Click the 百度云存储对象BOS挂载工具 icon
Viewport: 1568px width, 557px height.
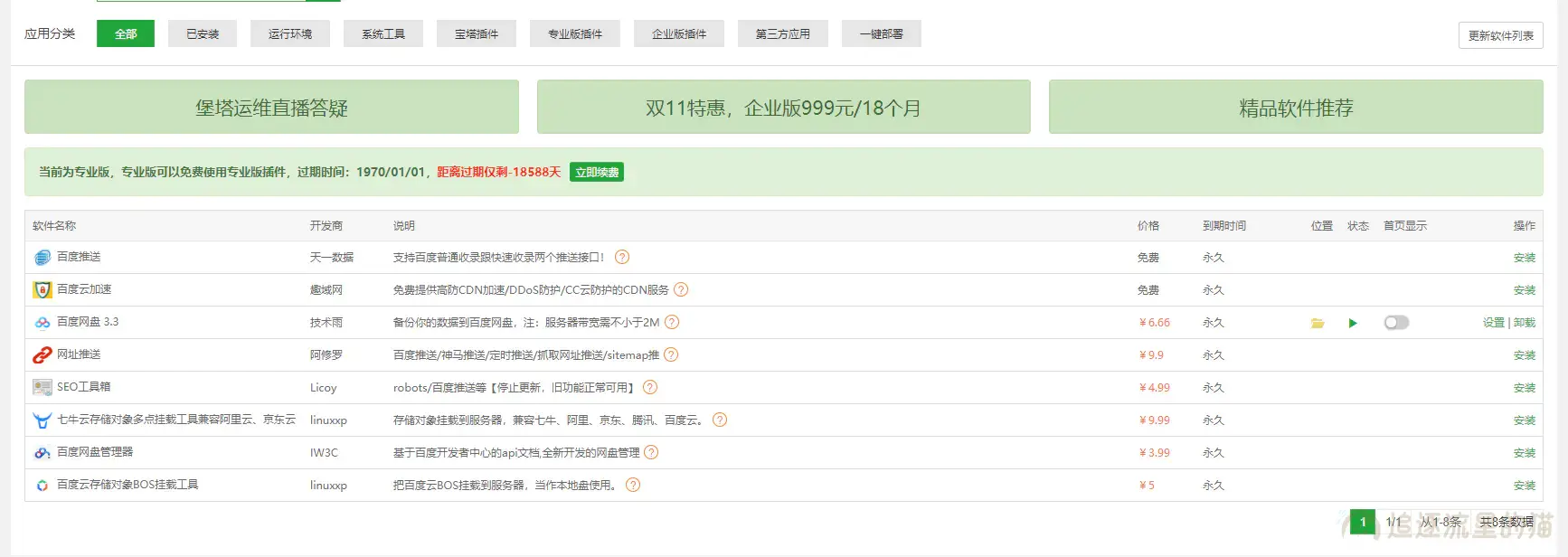click(x=43, y=486)
